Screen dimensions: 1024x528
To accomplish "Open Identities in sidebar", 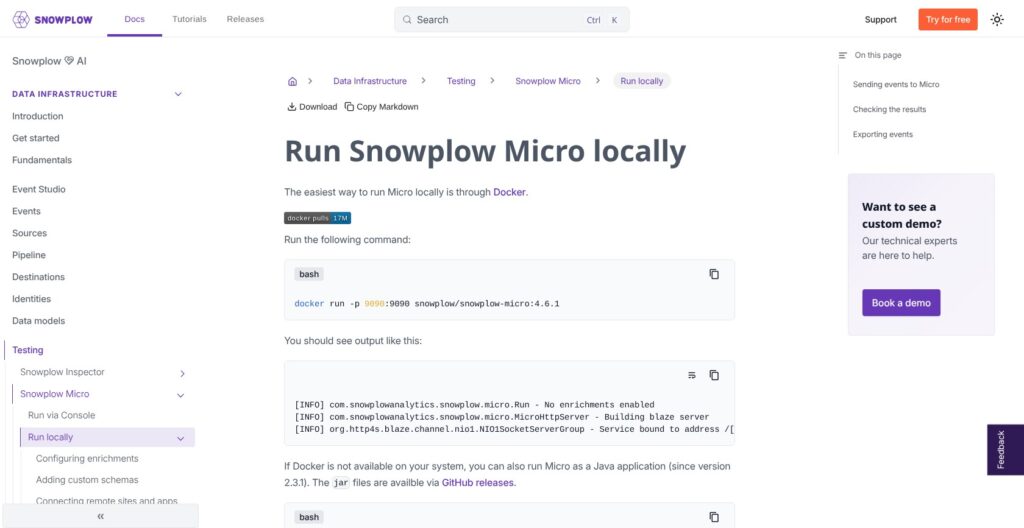I will point(31,299).
